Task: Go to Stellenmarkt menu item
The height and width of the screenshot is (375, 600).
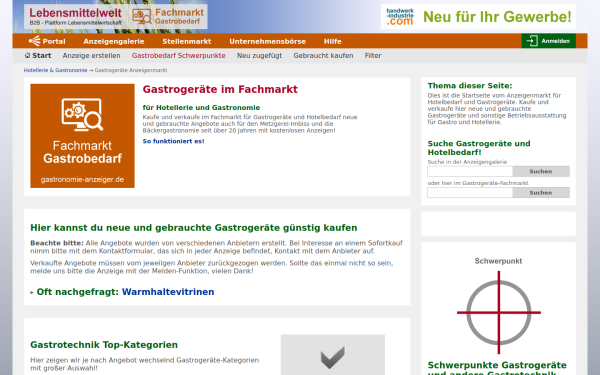Action: (186, 41)
